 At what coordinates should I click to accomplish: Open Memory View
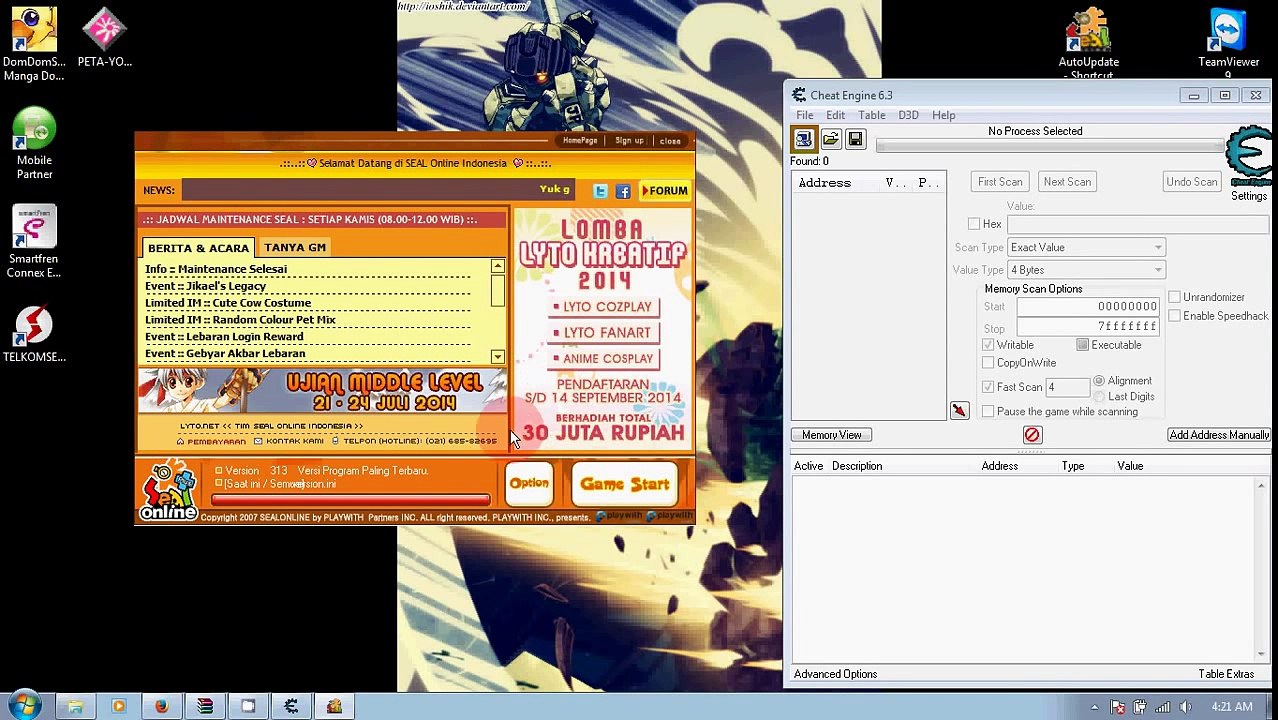(831, 435)
